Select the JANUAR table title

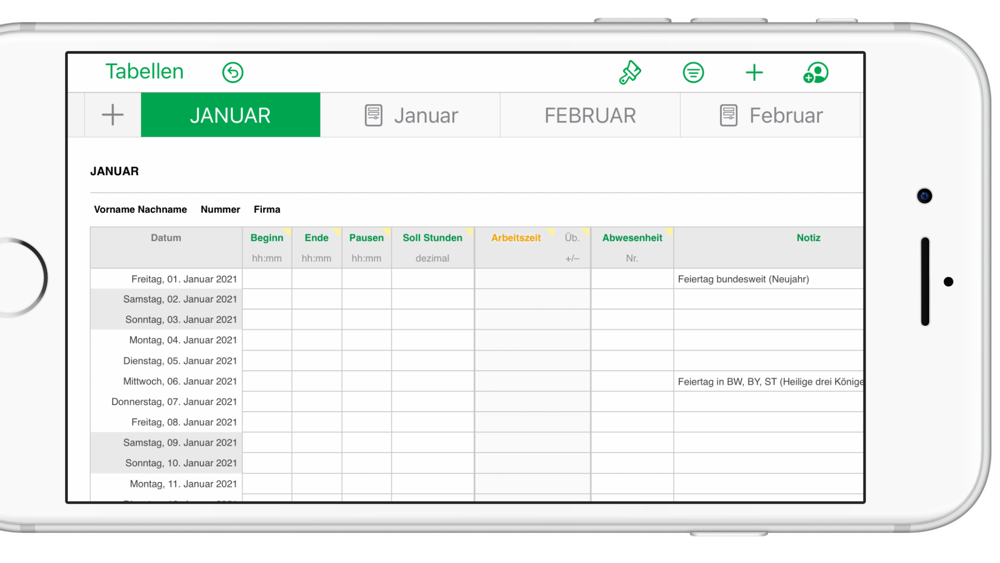click(x=114, y=171)
